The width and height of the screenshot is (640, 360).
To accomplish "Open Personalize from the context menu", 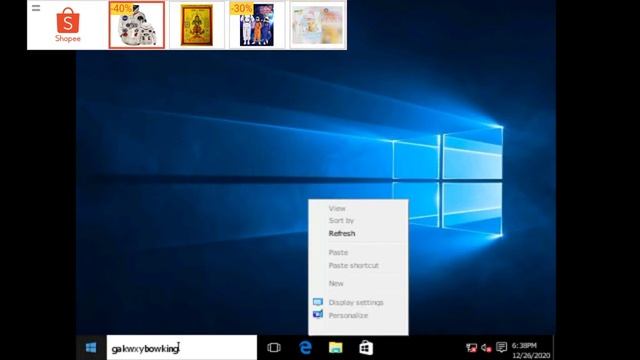I will (x=348, y=316).
